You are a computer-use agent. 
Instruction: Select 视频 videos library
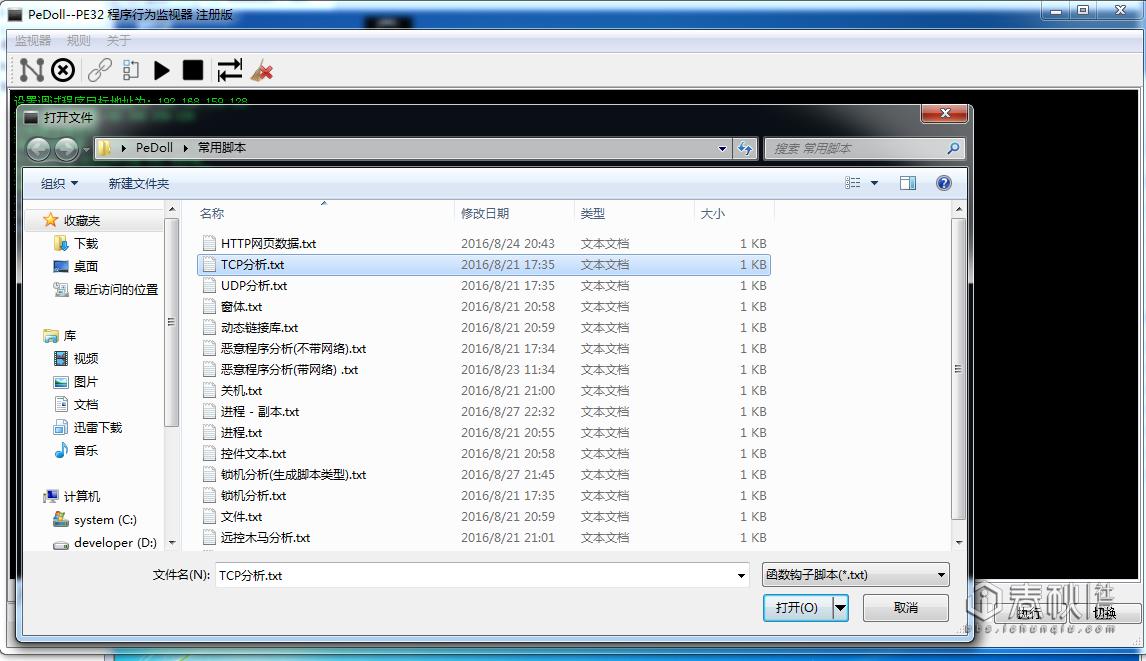86,358
